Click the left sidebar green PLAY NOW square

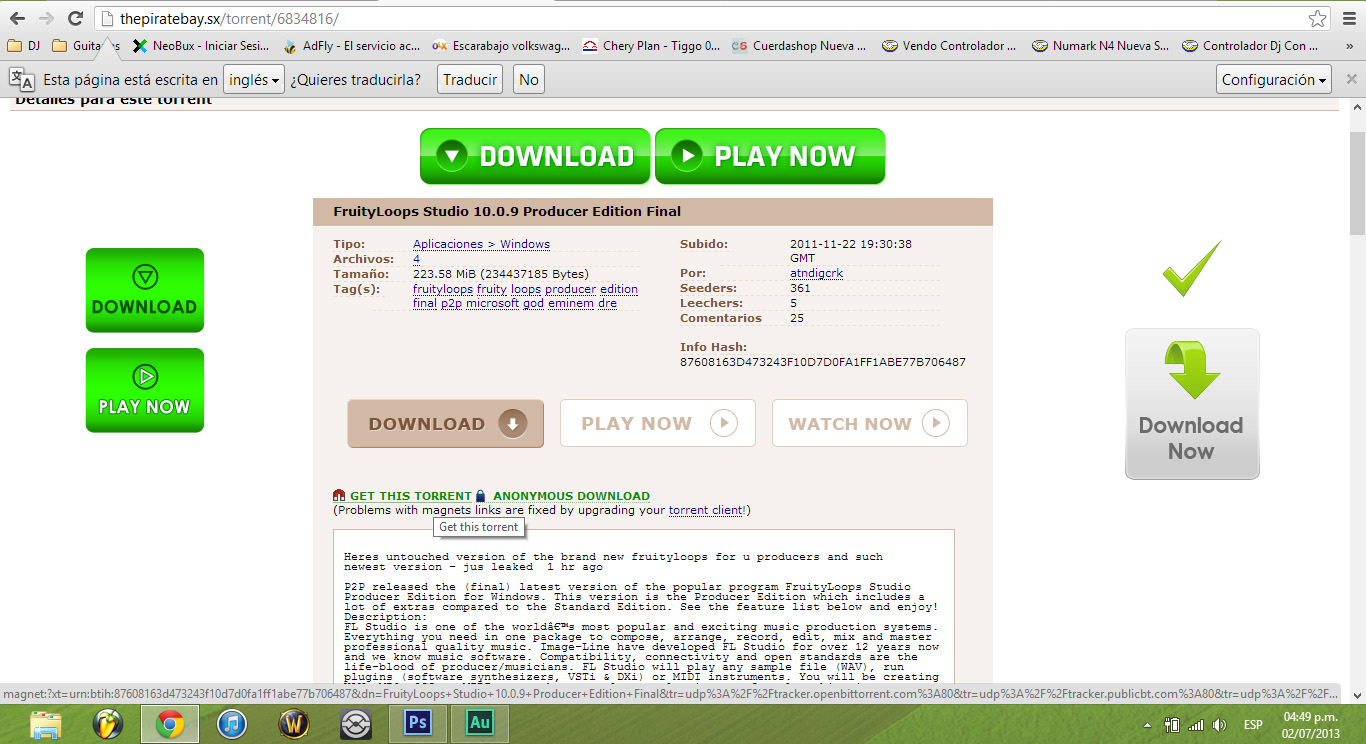[145, 390]
